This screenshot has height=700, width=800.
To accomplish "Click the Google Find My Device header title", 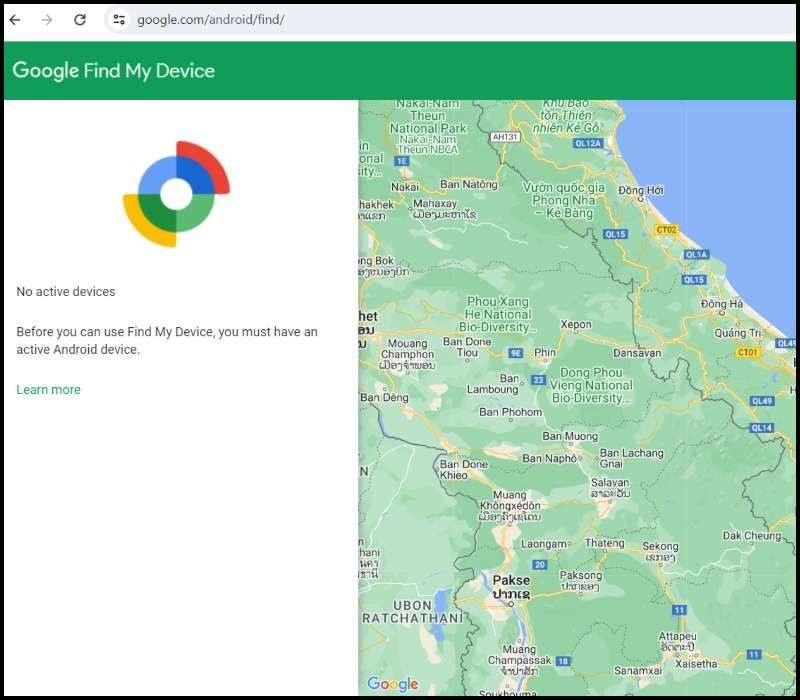I will (114, 71).
